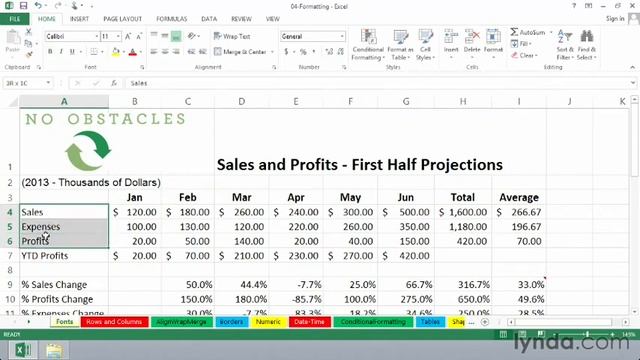
Task: Open Find & Select binoculars menu
Action: click(x=587, y=44)
